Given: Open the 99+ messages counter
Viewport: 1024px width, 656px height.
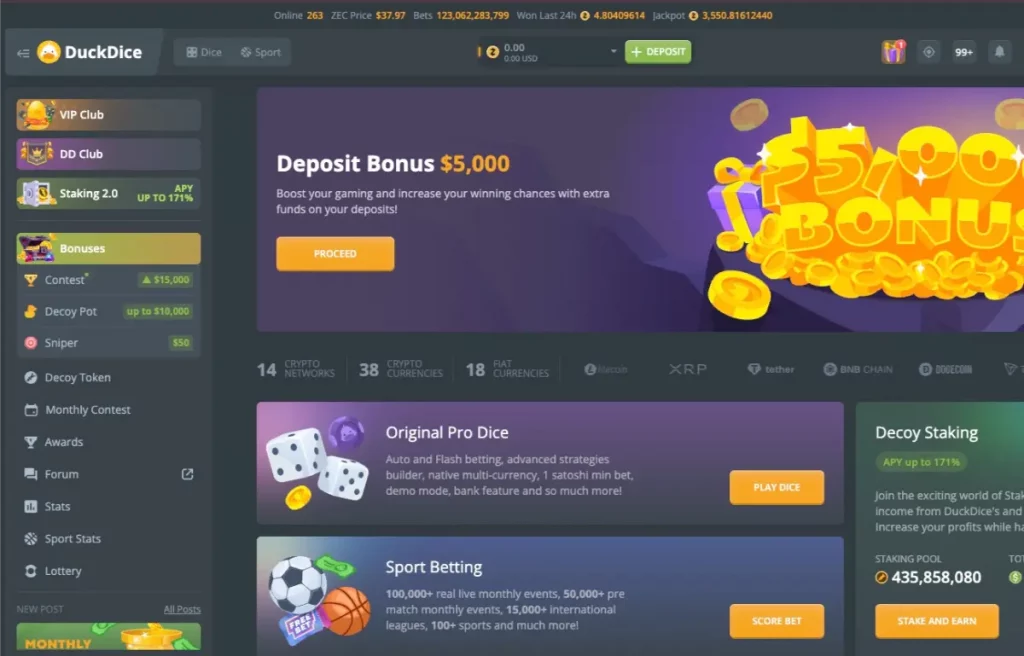Looking at the screenshot, I should [x=964, y=52].
